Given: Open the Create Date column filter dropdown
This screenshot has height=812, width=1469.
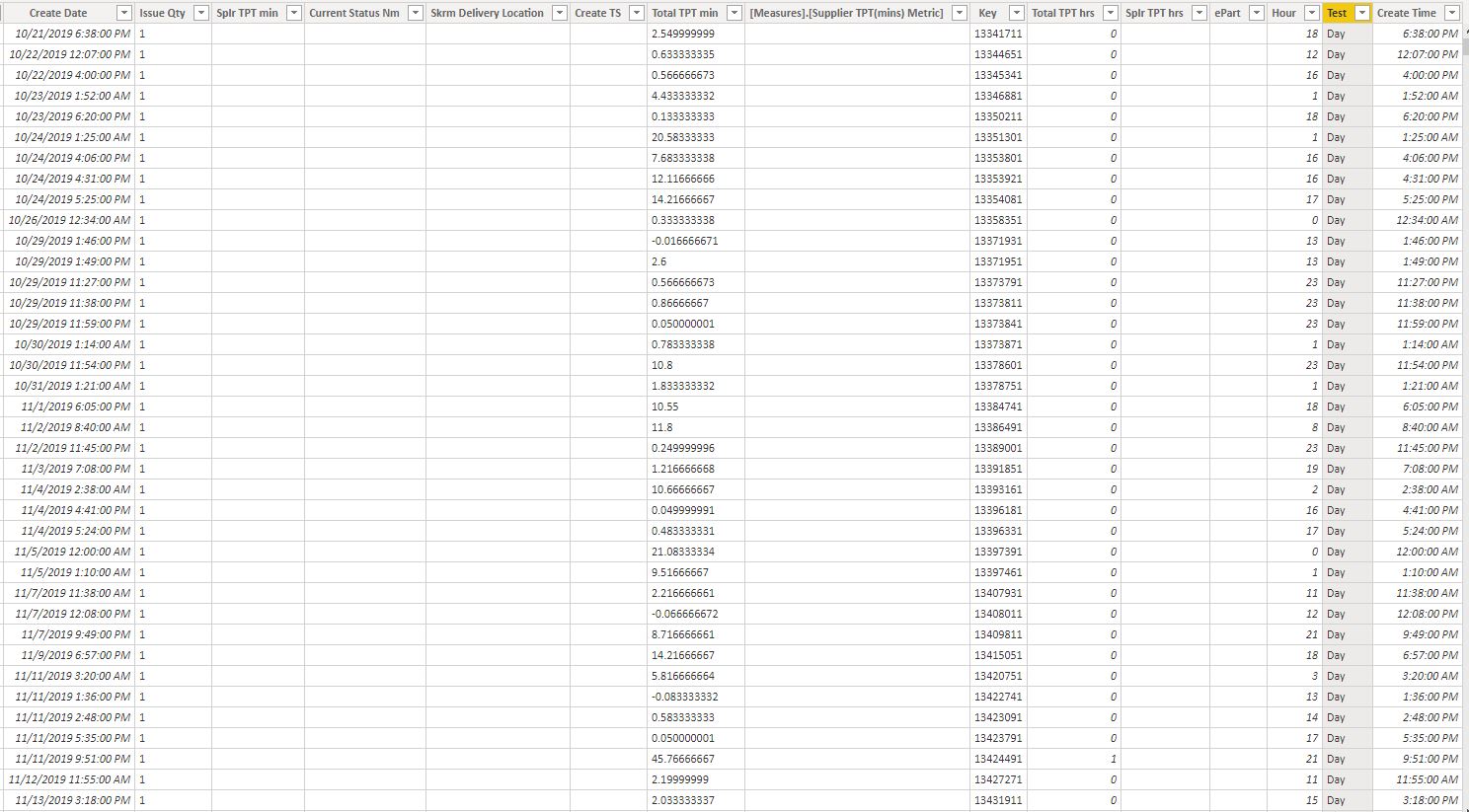Looking at the screenshot, I should pyautogui.click(x=123, y=13).
